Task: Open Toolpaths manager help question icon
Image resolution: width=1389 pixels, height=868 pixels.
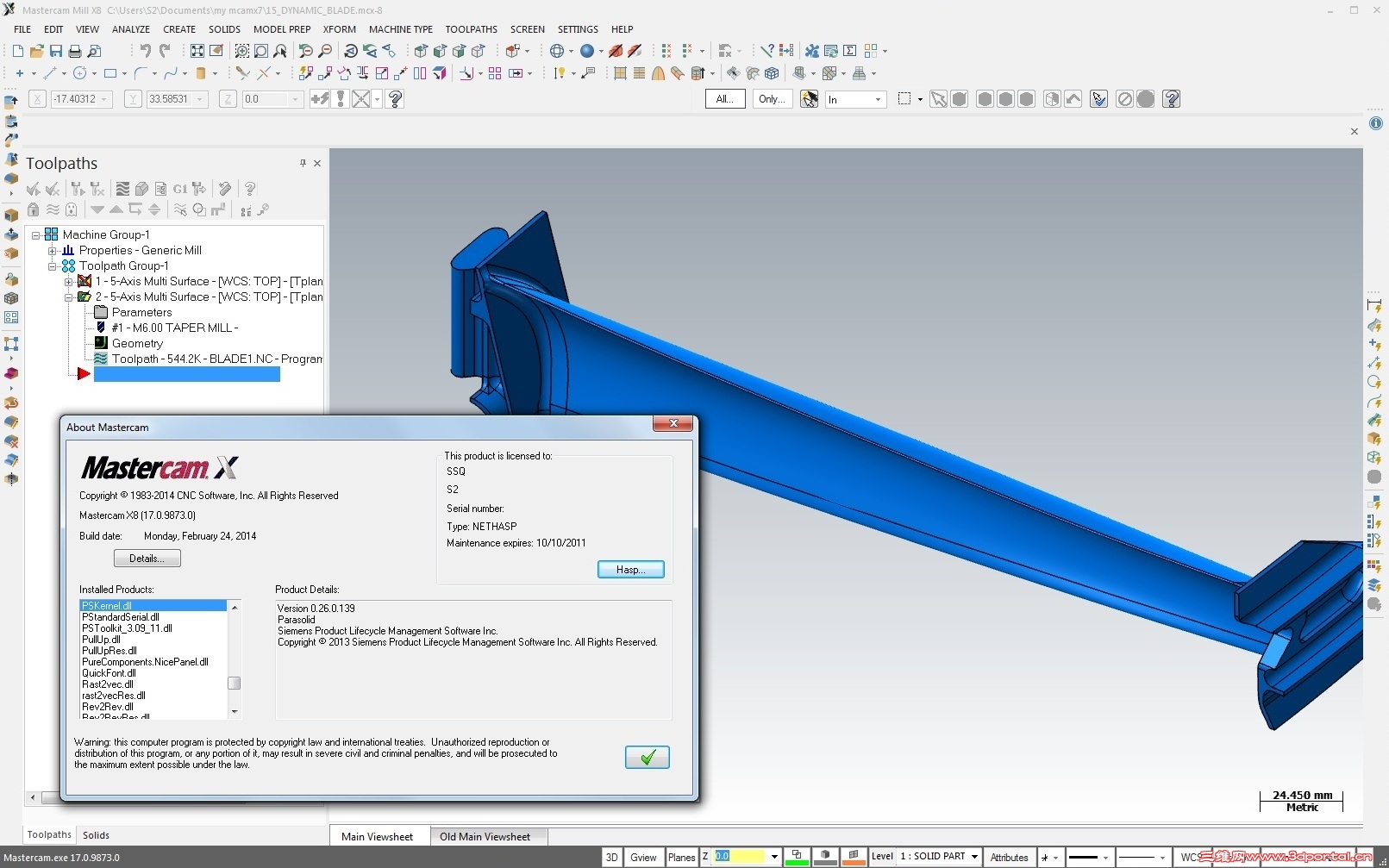Action: coord(250,189)
